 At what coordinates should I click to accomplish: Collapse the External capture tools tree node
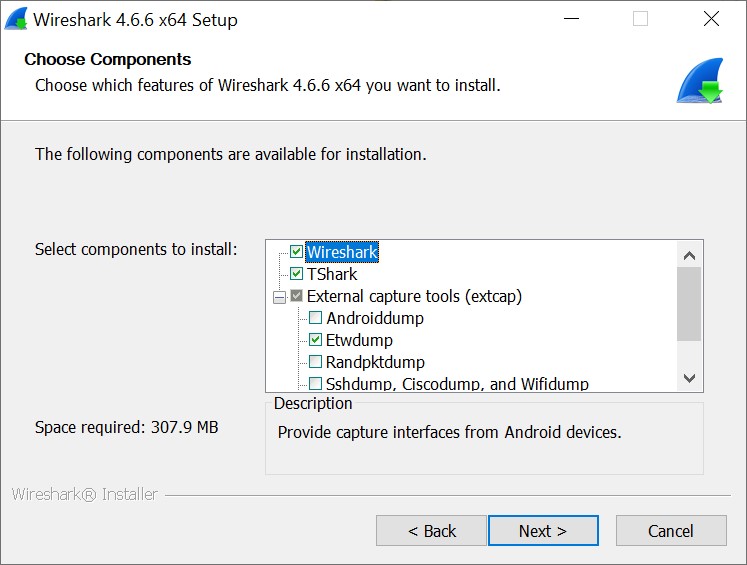[279, 297]
